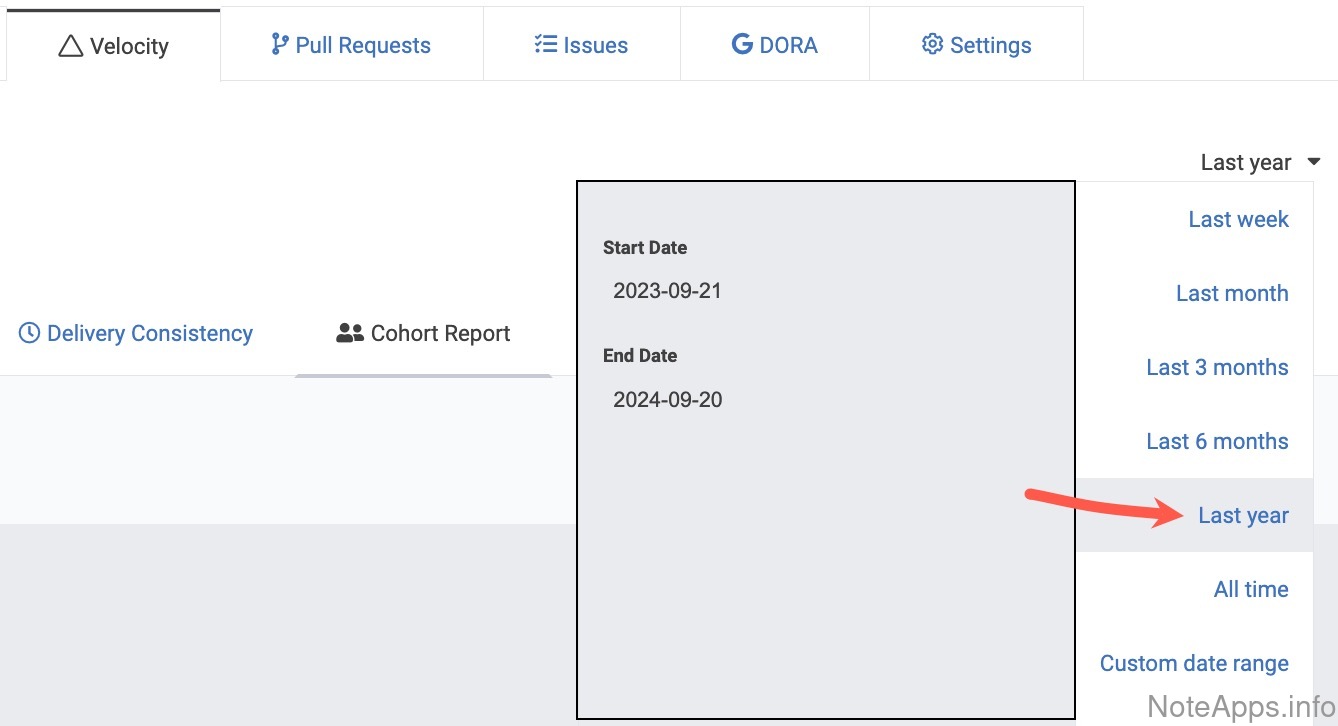Click the Issues checklist icon
The width and height of the screenshot is (1338, 726).
click(545, 45)
